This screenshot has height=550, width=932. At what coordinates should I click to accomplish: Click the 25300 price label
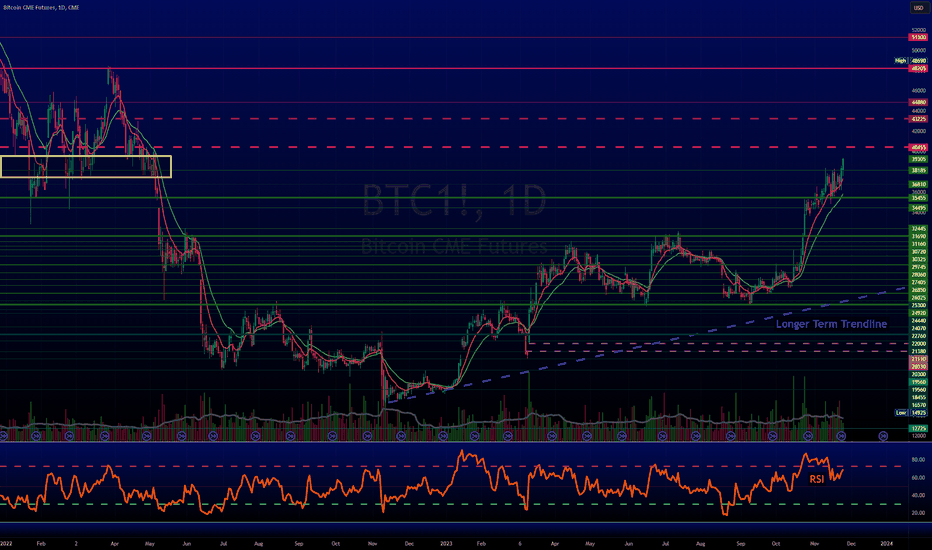point(919,305)
